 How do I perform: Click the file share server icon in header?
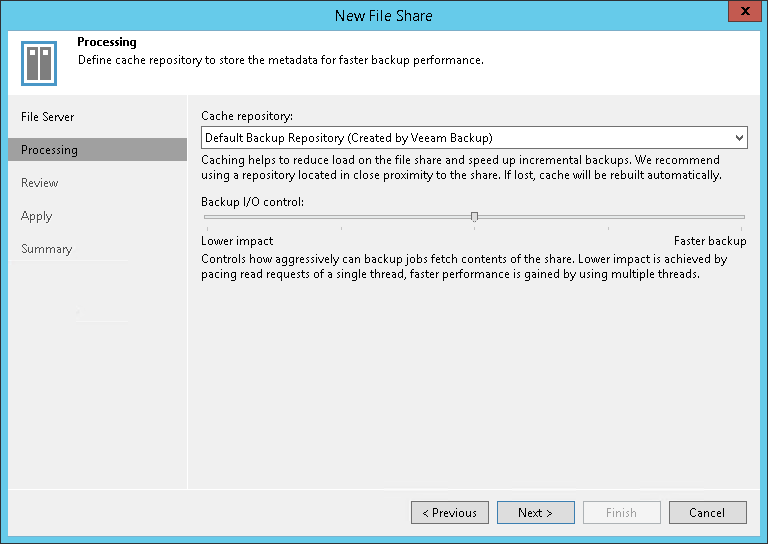39,63
